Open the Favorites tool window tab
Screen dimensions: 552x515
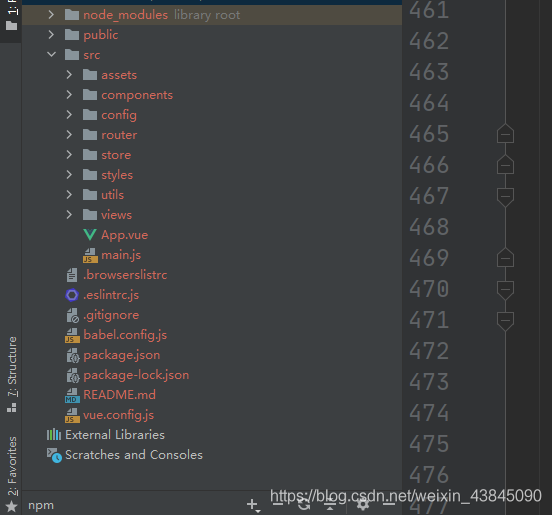coord(12,466)
